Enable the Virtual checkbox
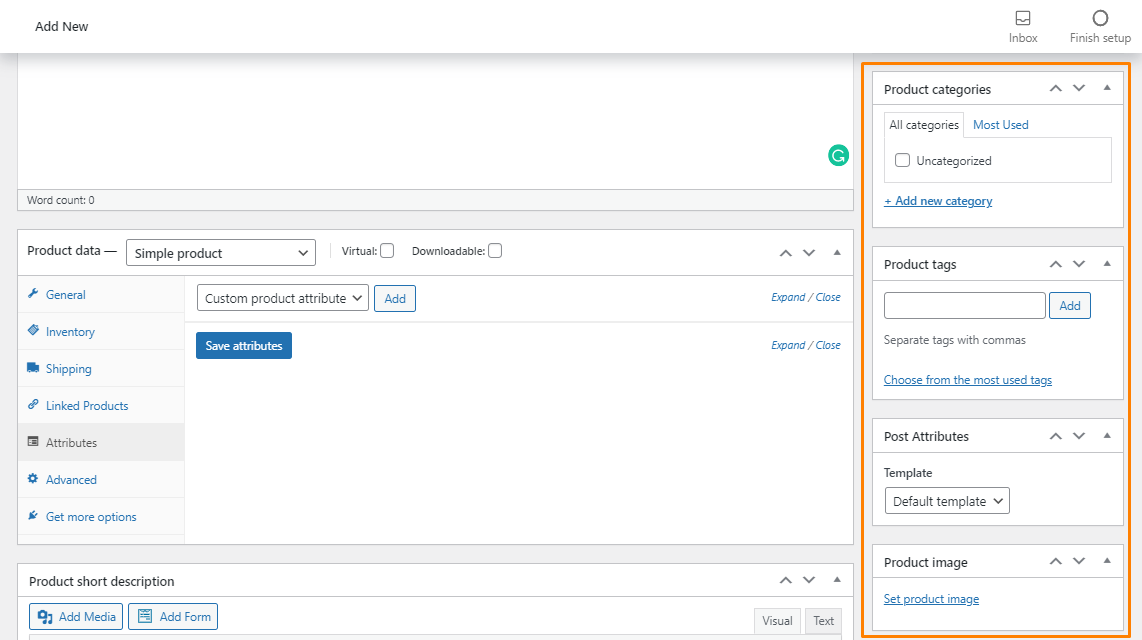Viewport: 1142px width, 640px height. point(387,250)
